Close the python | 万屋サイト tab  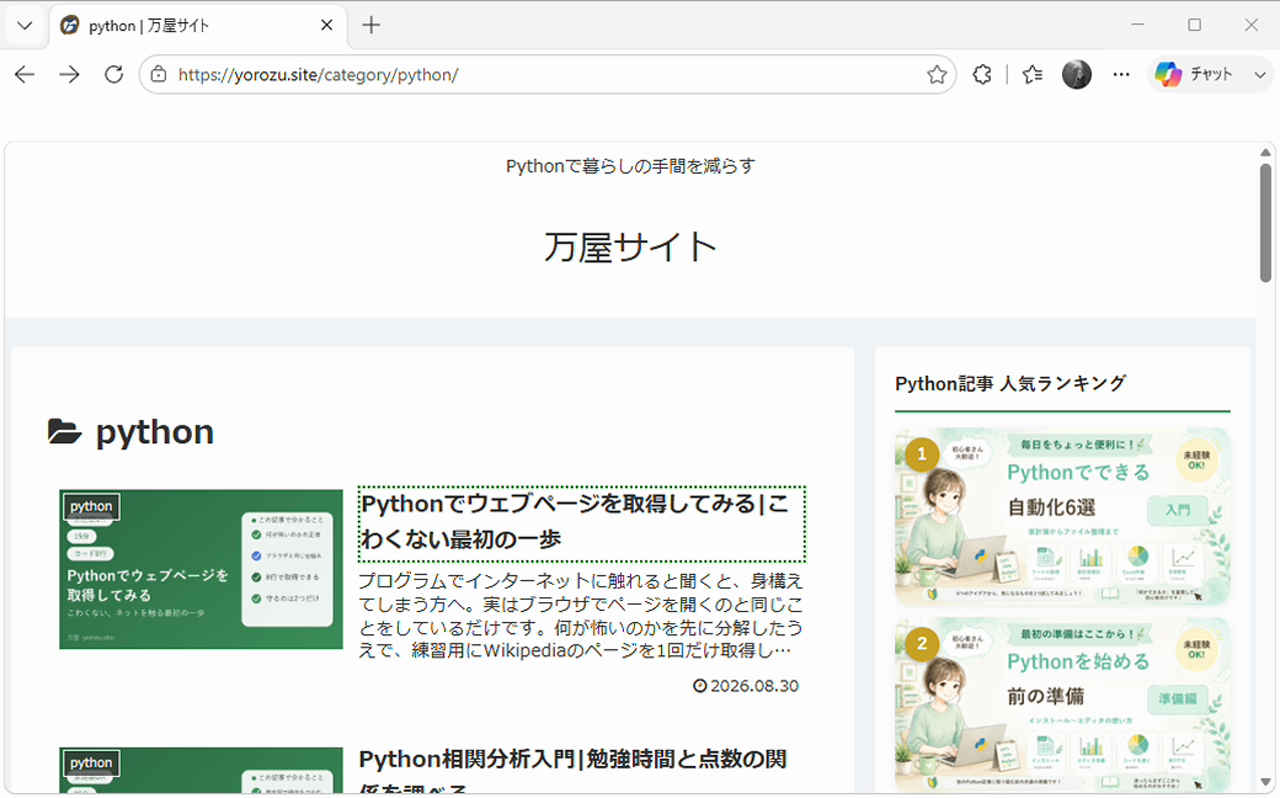click(x=326, y=26)
